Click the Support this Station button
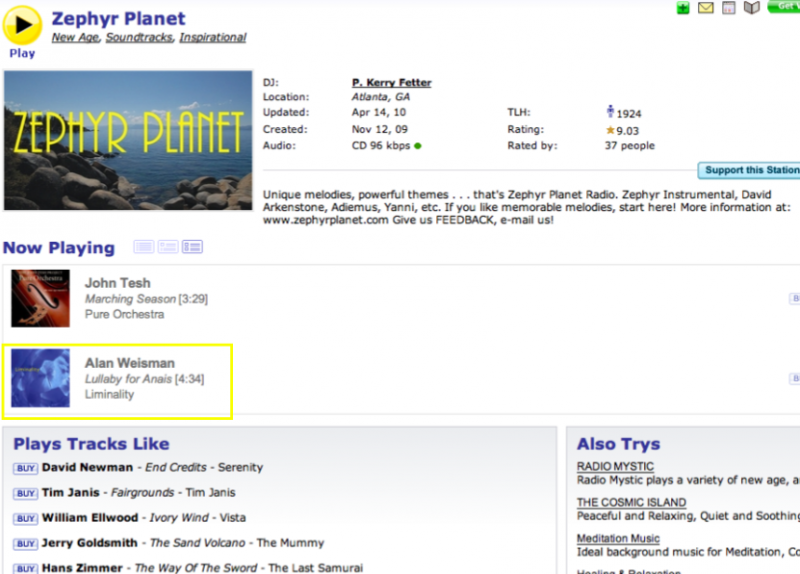Screen dimensions: 800x574 750,171
